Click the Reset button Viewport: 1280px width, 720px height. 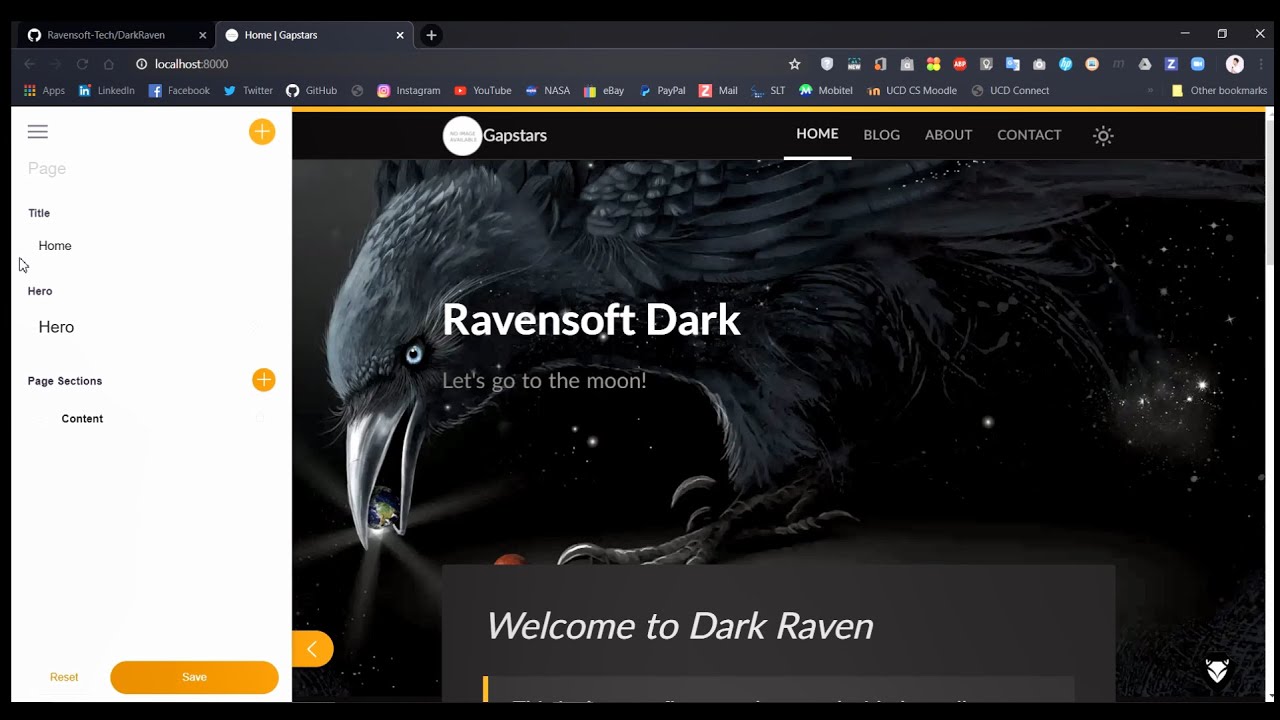pos(64,677)
